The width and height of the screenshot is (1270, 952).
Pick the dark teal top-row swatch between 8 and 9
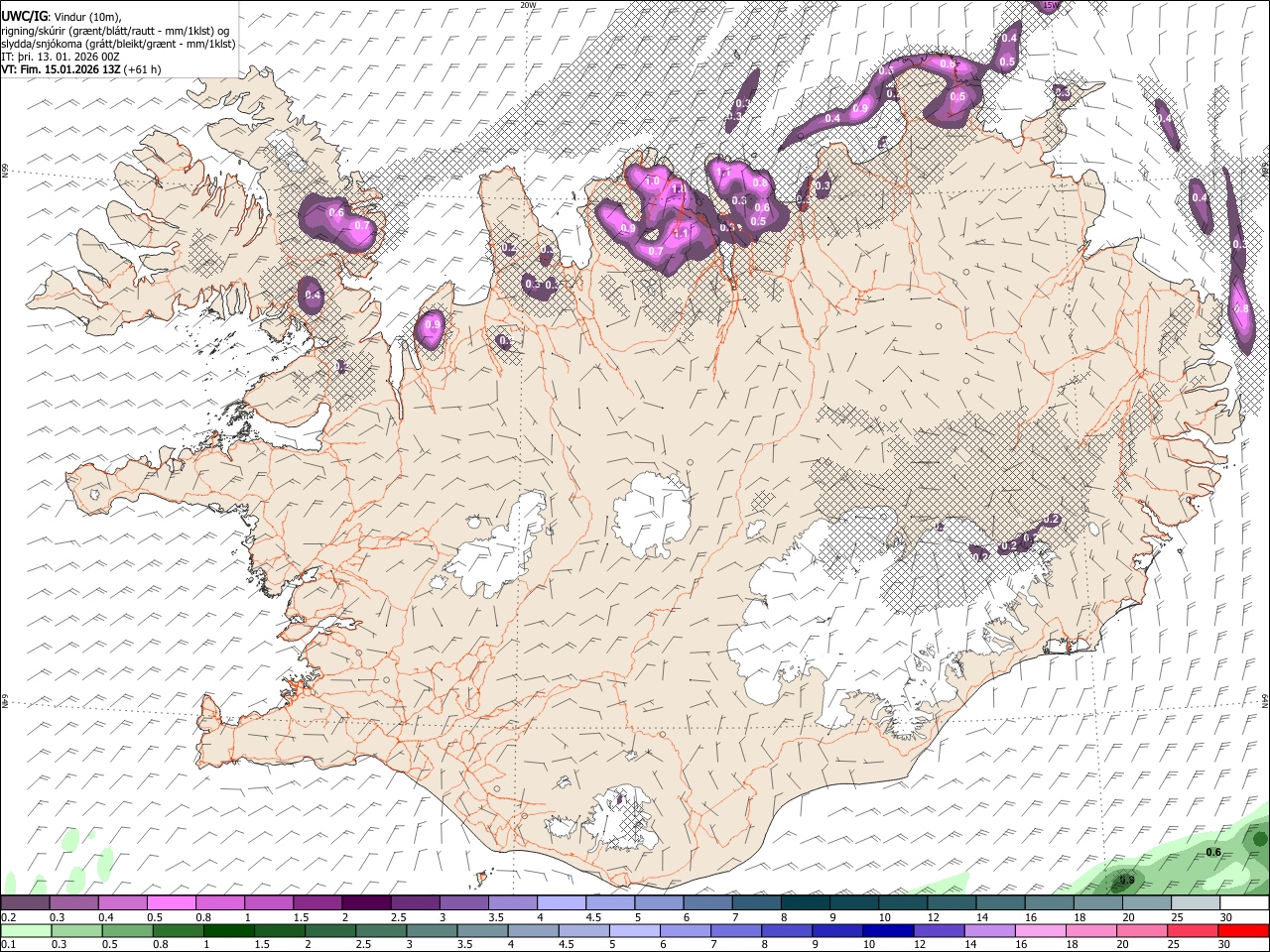click(805, 902)
